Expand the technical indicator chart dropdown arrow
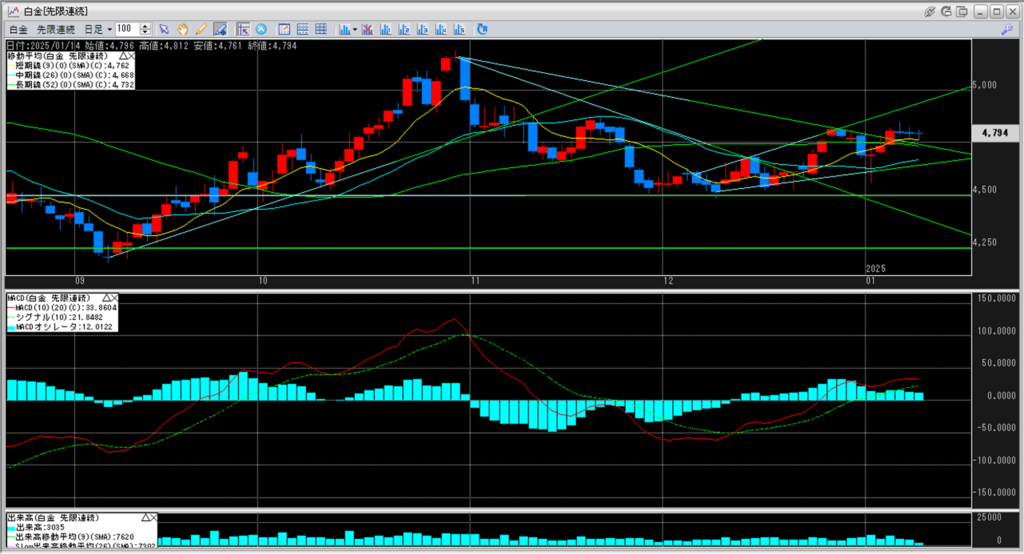 [356, 30]
